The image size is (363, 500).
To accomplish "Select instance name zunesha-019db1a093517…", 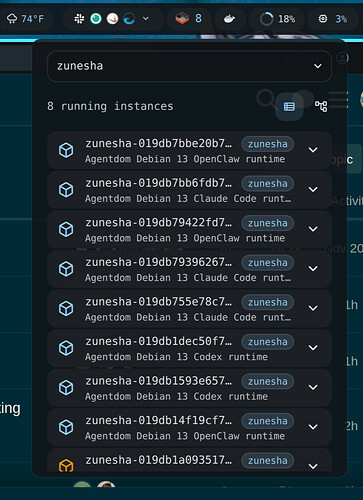I will pos(158,460).
